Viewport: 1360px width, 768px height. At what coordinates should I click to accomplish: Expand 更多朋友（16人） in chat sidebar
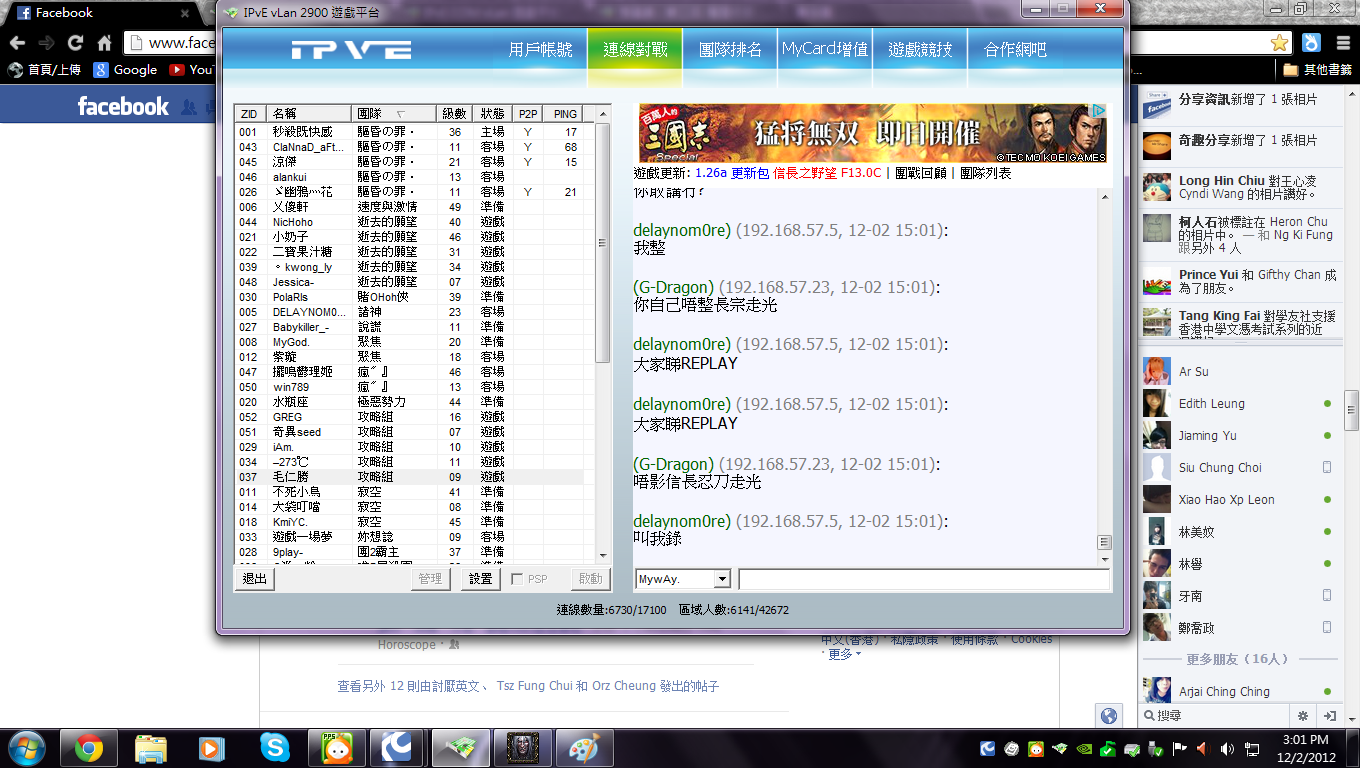(1237, 659)
